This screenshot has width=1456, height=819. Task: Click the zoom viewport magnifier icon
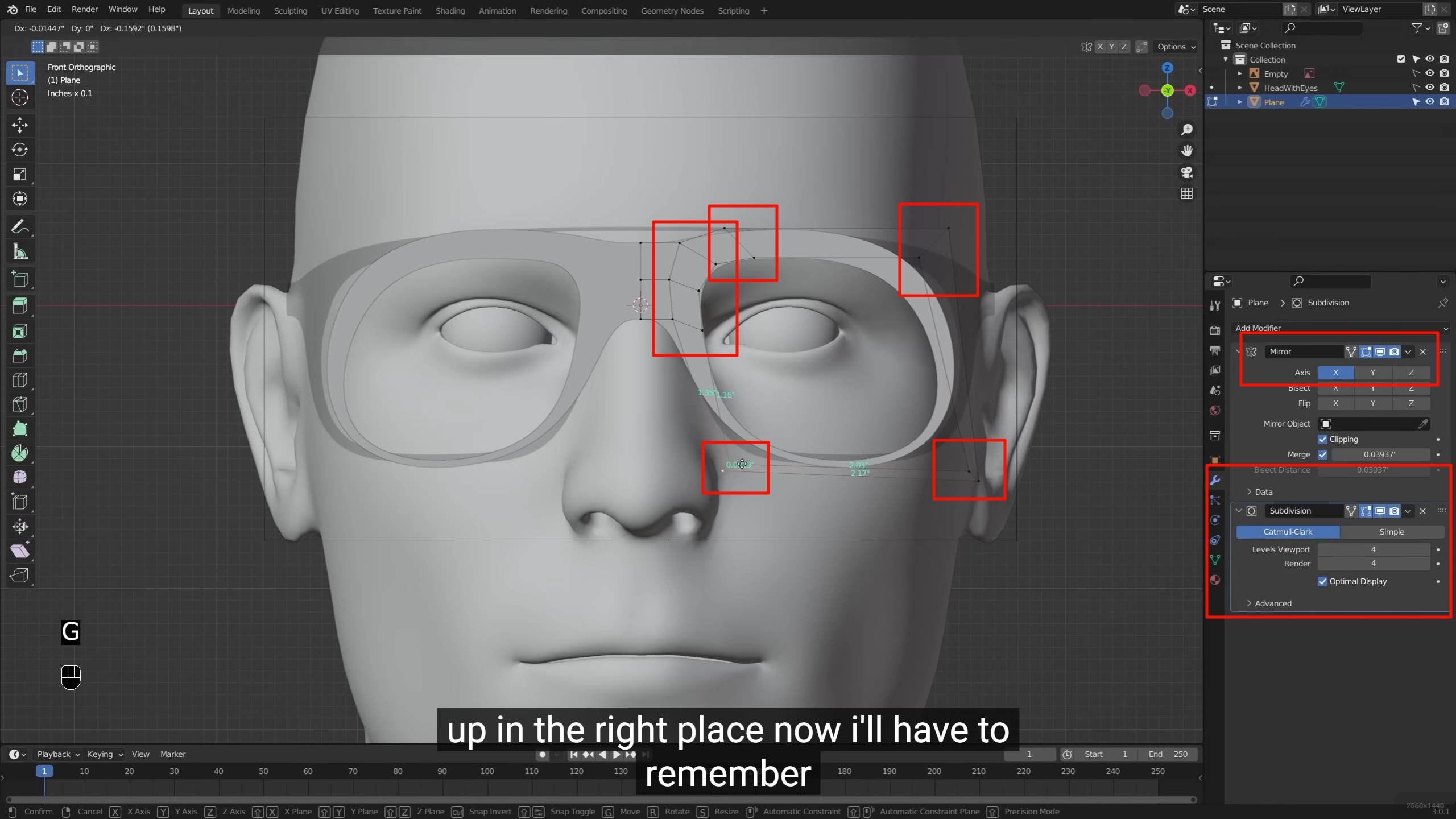point(1187,130)
